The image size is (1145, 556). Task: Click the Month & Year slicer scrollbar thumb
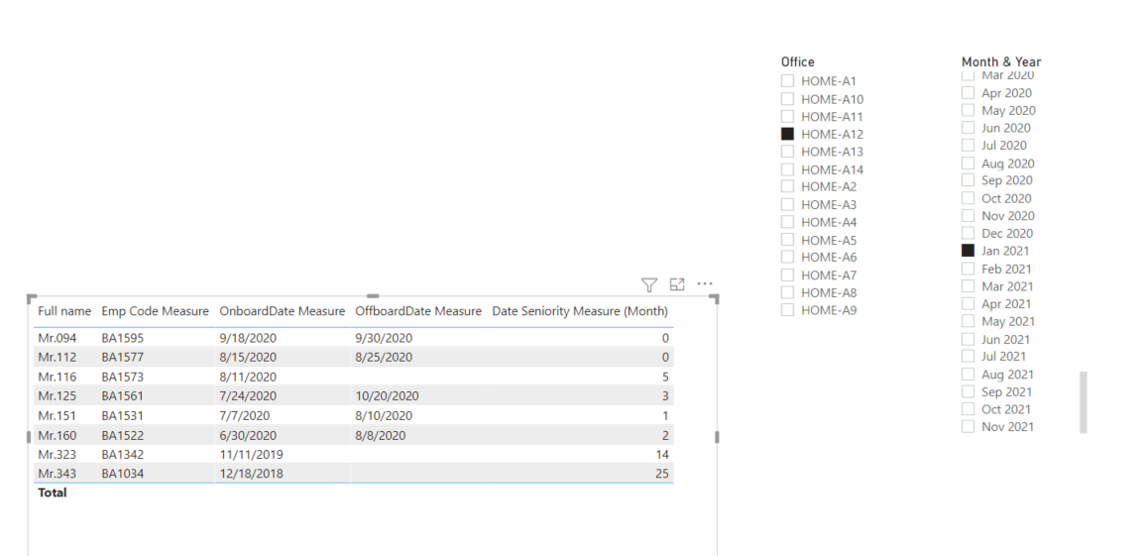coord(1083,403)
